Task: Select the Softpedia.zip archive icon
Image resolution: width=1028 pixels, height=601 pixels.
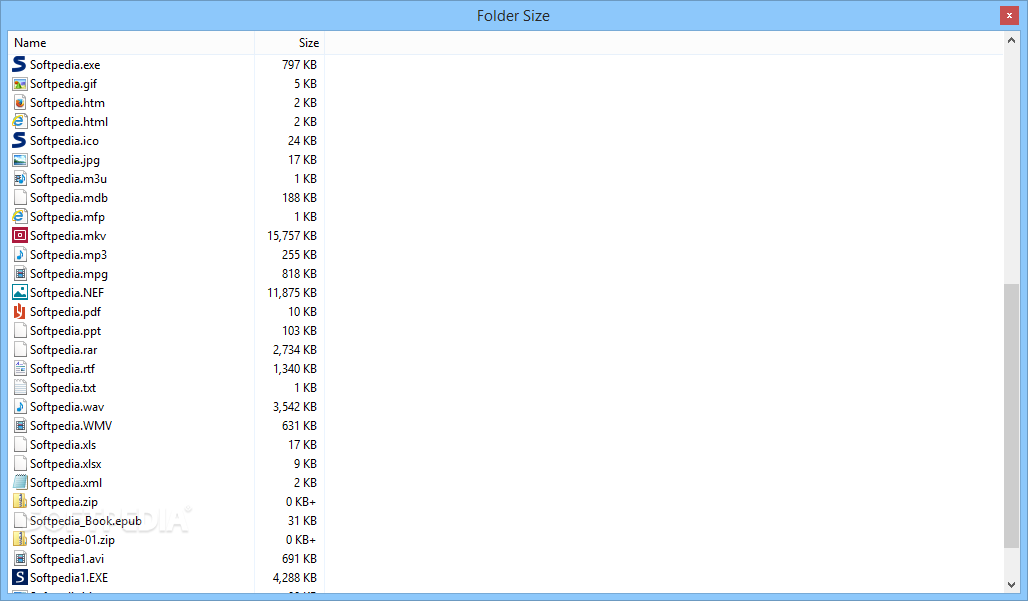Action: [20, 502]
